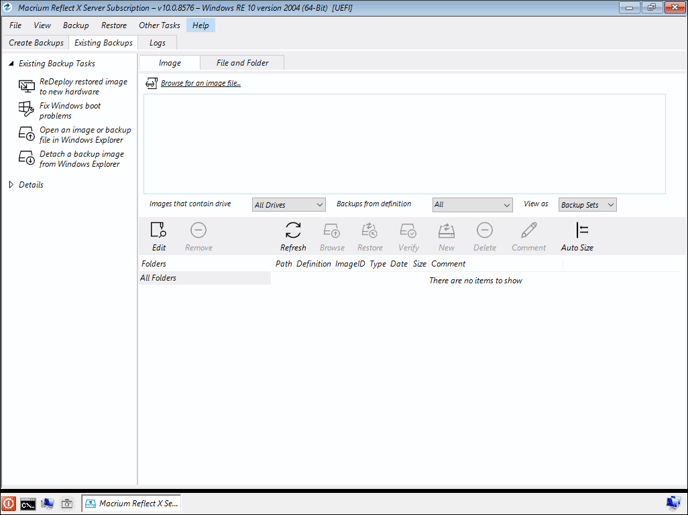Open the Restore menu

114,25
